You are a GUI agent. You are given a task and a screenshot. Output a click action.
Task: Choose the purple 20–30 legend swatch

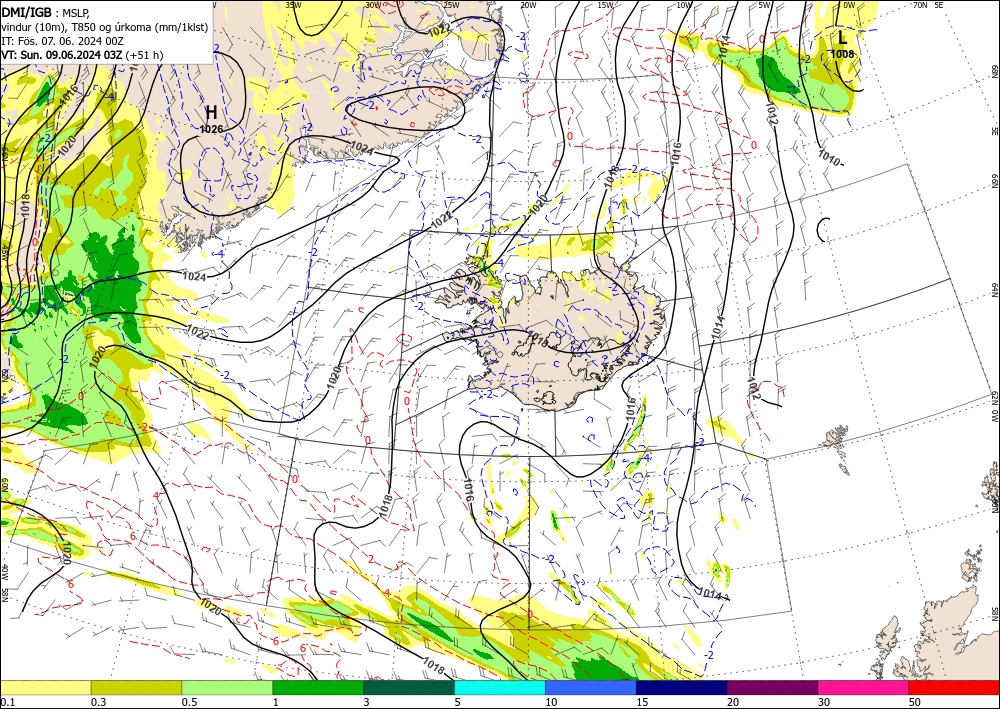(772, 687)
